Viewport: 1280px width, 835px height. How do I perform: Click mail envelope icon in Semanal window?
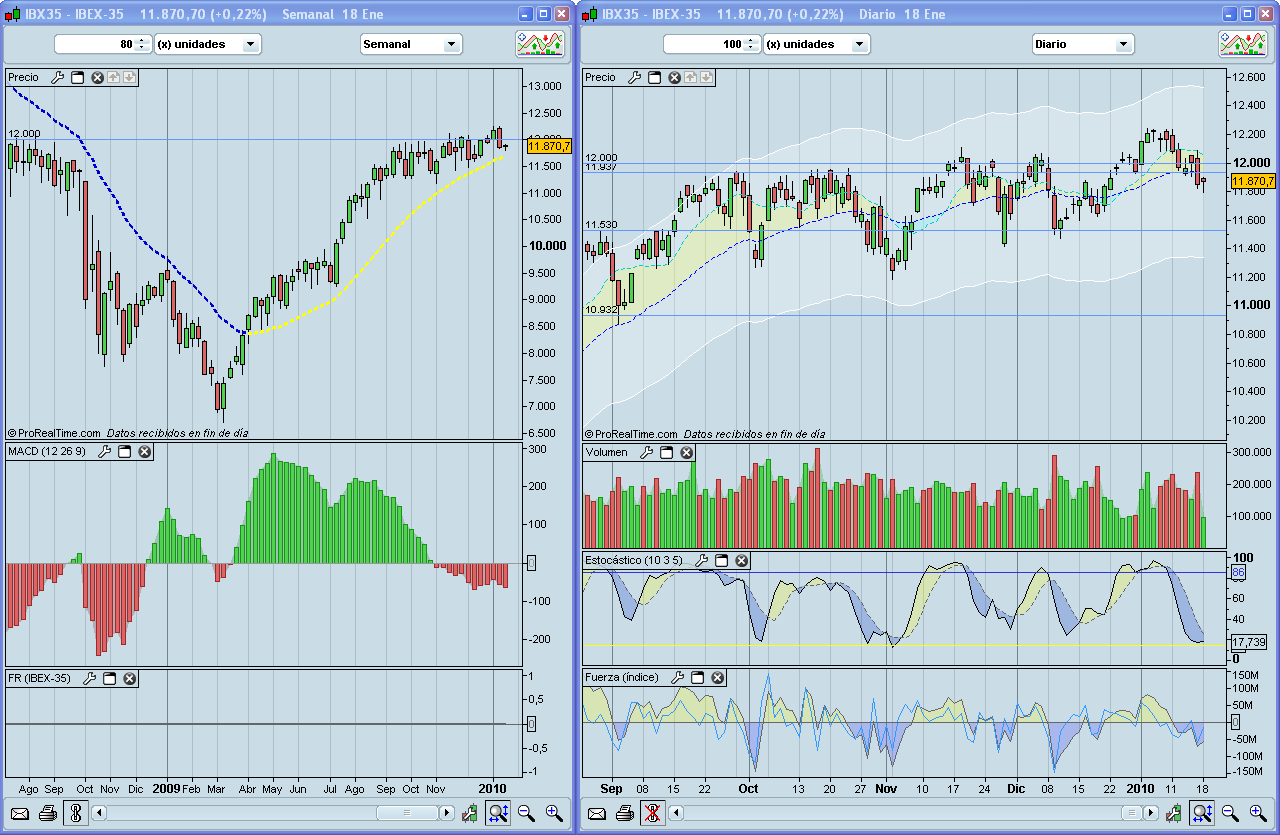click(20, 813)
